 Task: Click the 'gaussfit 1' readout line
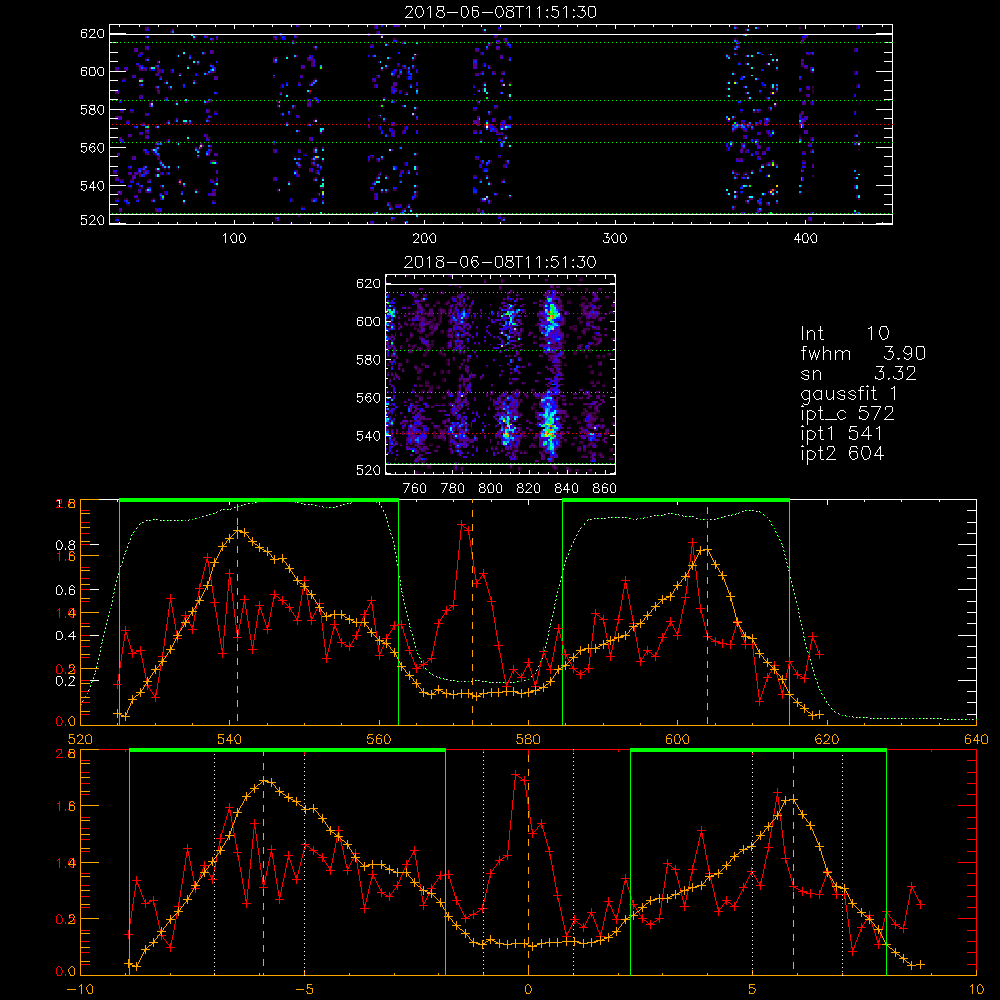coord(849,393)
